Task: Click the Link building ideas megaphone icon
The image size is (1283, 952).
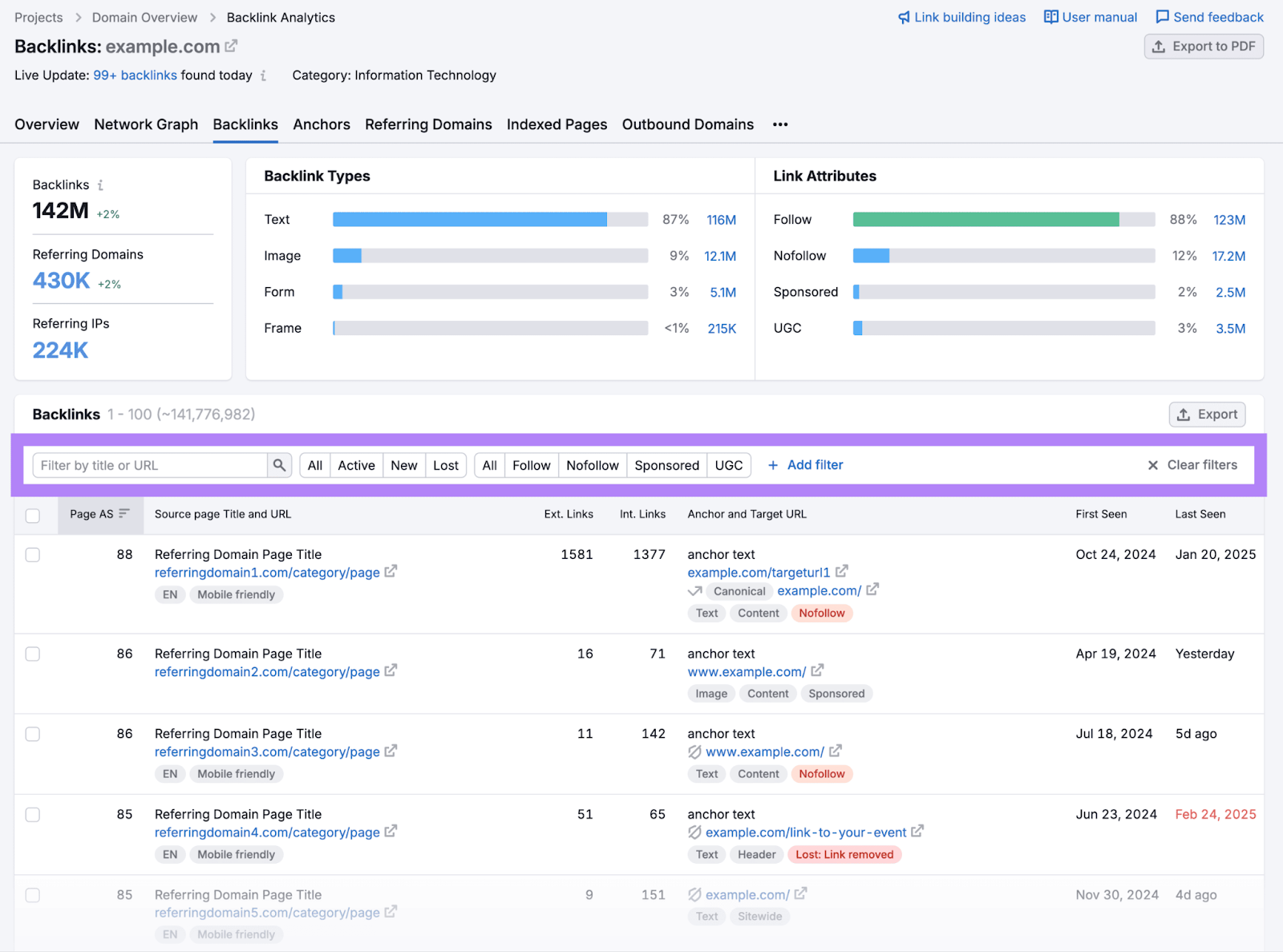Action: coord(905,17)
